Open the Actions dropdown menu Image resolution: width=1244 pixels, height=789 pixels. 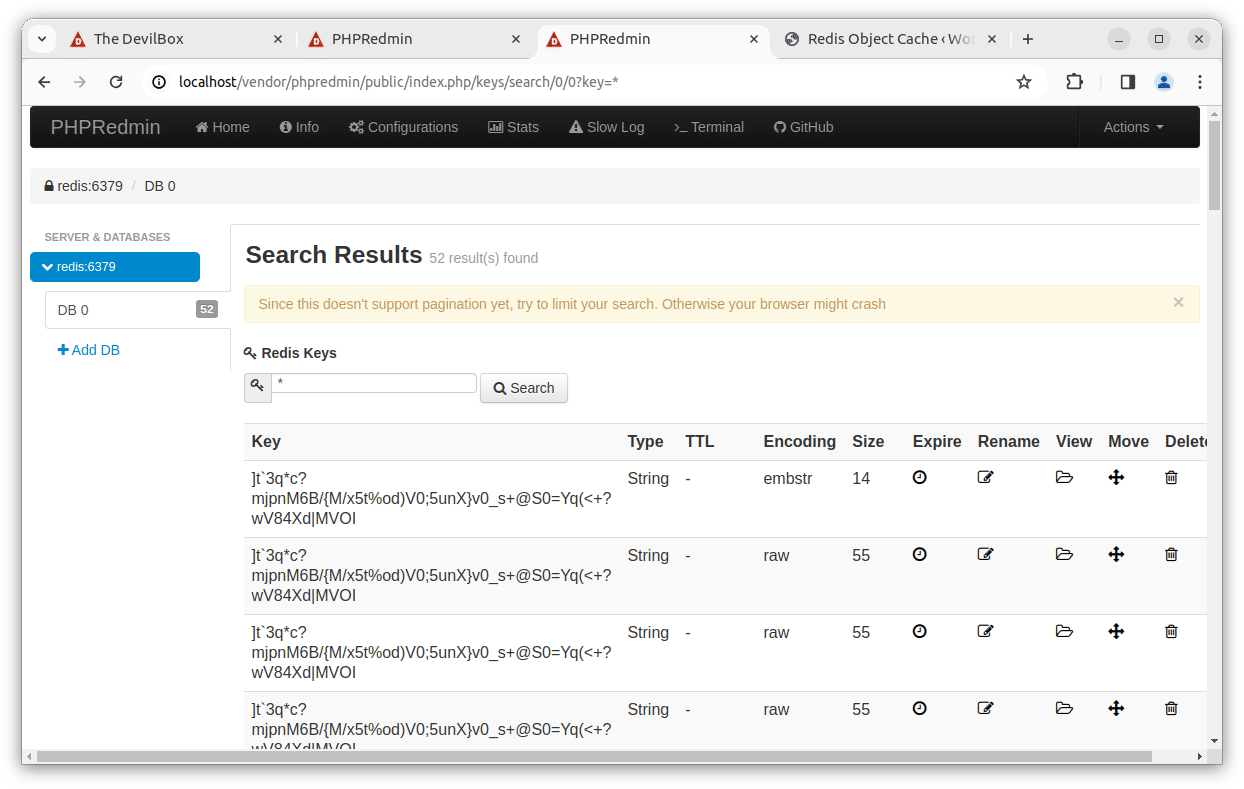[1133, 127]
